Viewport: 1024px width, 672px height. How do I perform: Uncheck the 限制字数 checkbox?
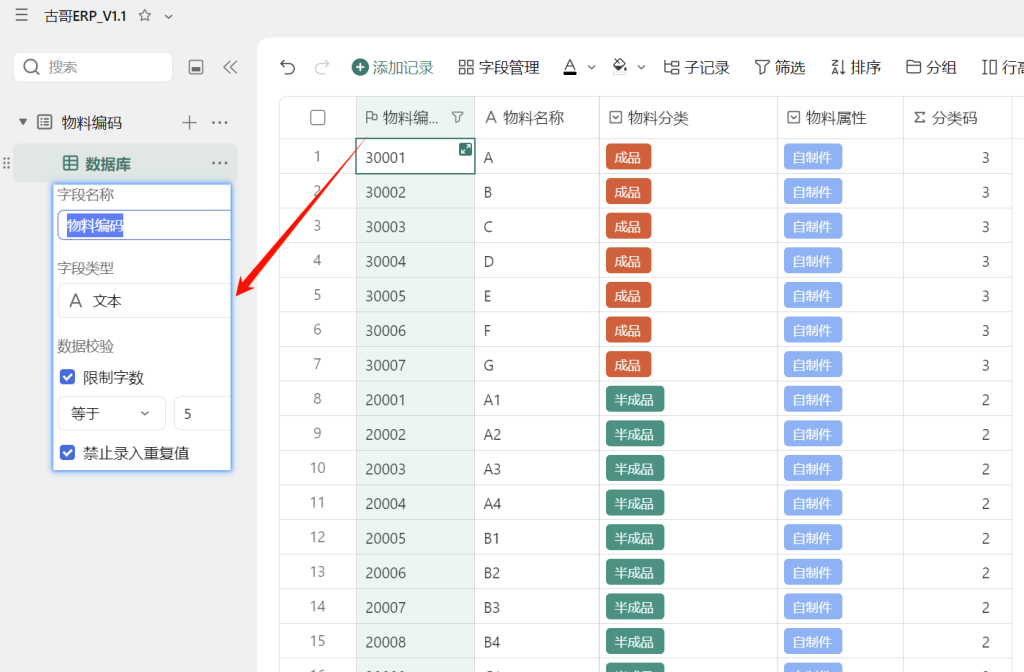pyautogui.click(x=67, y=377)
